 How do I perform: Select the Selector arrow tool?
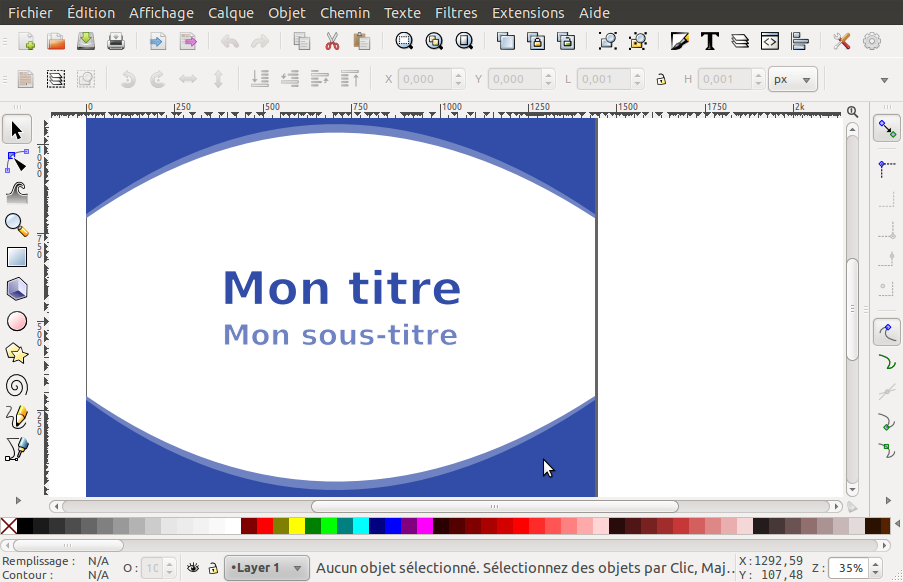click(x=15, y=129)
